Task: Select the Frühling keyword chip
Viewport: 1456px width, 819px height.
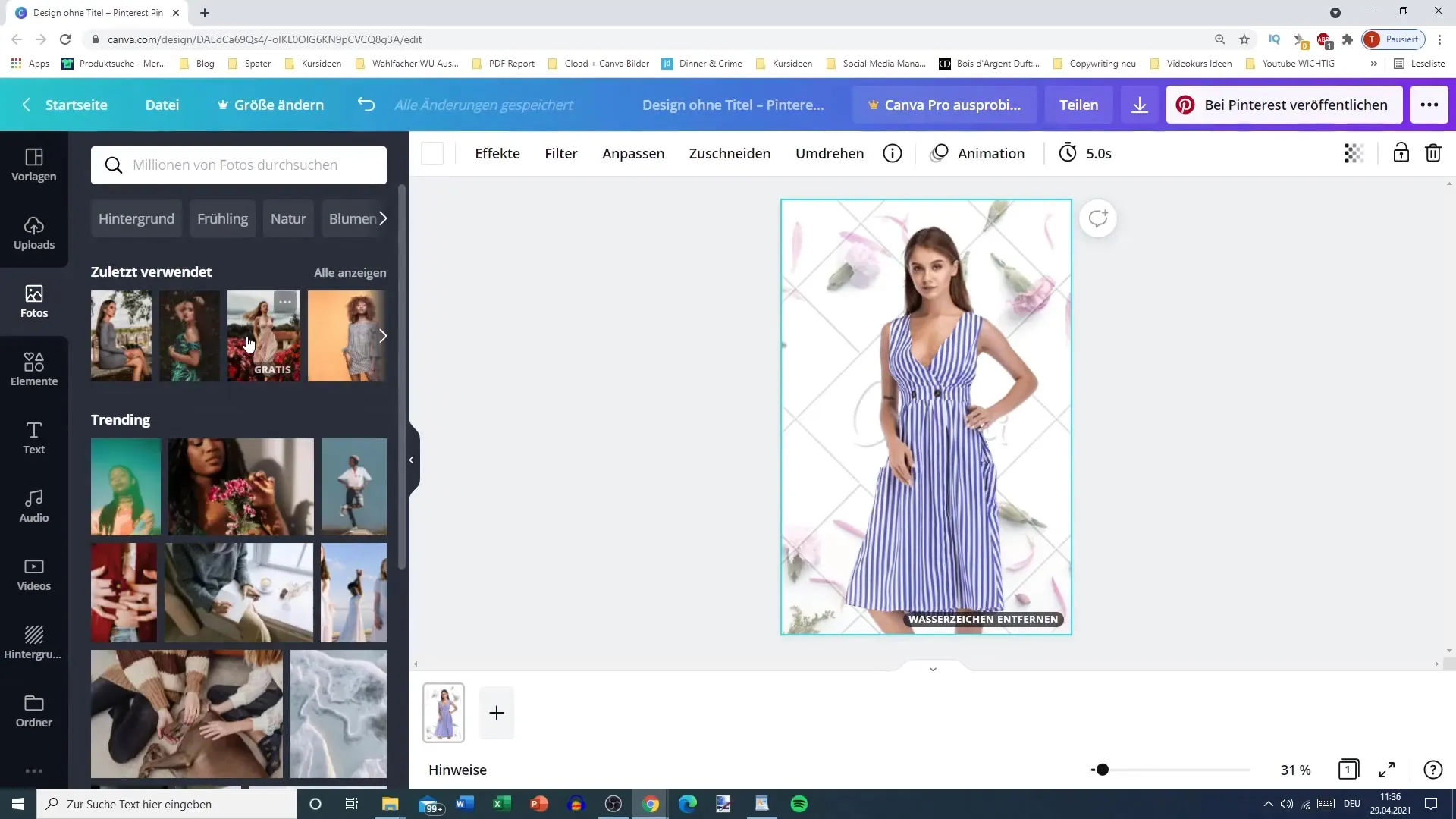Action: (x=223, y=219)
